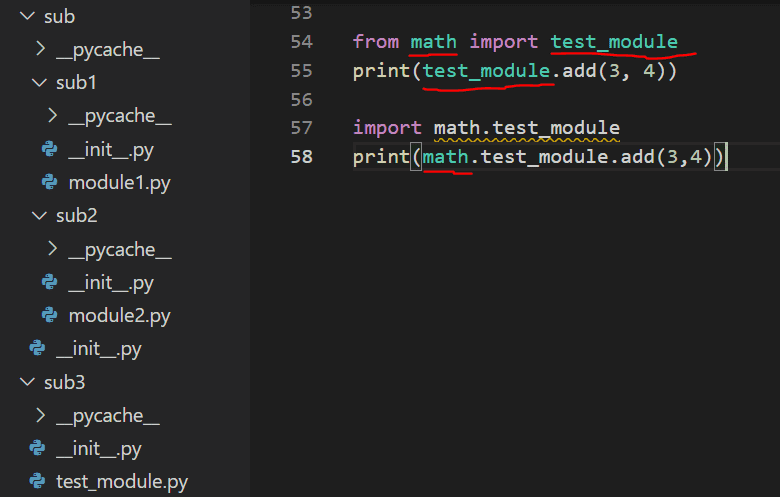The width and height of the screenshot is (780, 497).
Task: Open module1.py file
Action: point(119,183)
